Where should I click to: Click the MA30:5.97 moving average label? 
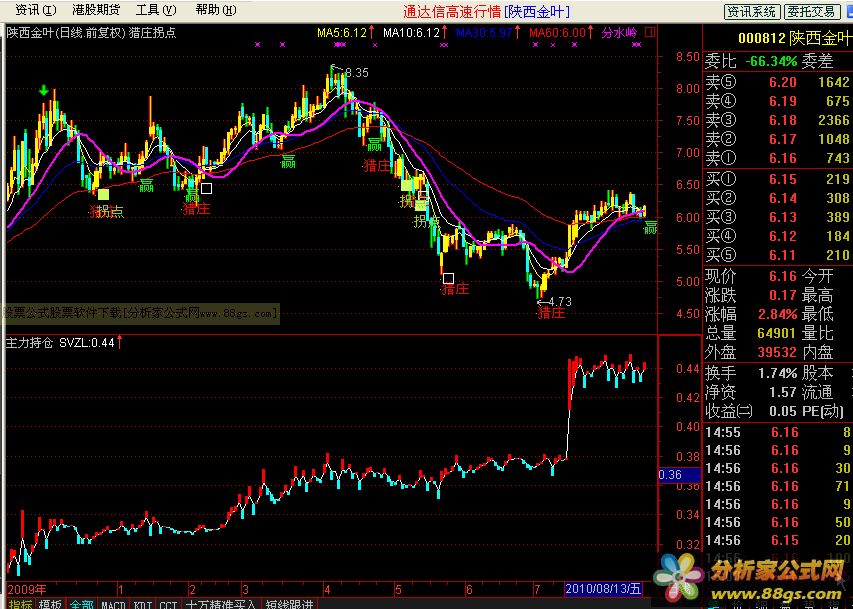click(x=484, y=33)
